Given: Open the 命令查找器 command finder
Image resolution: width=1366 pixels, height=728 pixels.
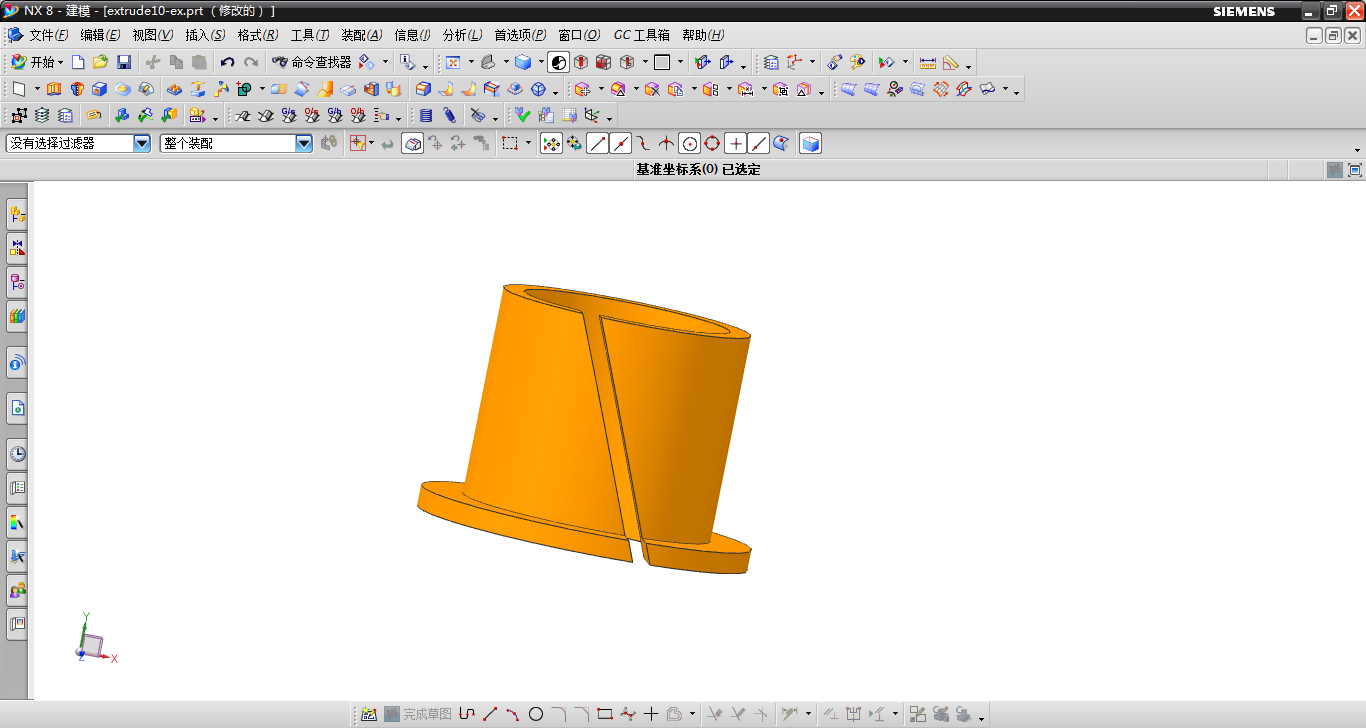Looking at the screenshot, I should pyautogui.click(x=312, y=62).
